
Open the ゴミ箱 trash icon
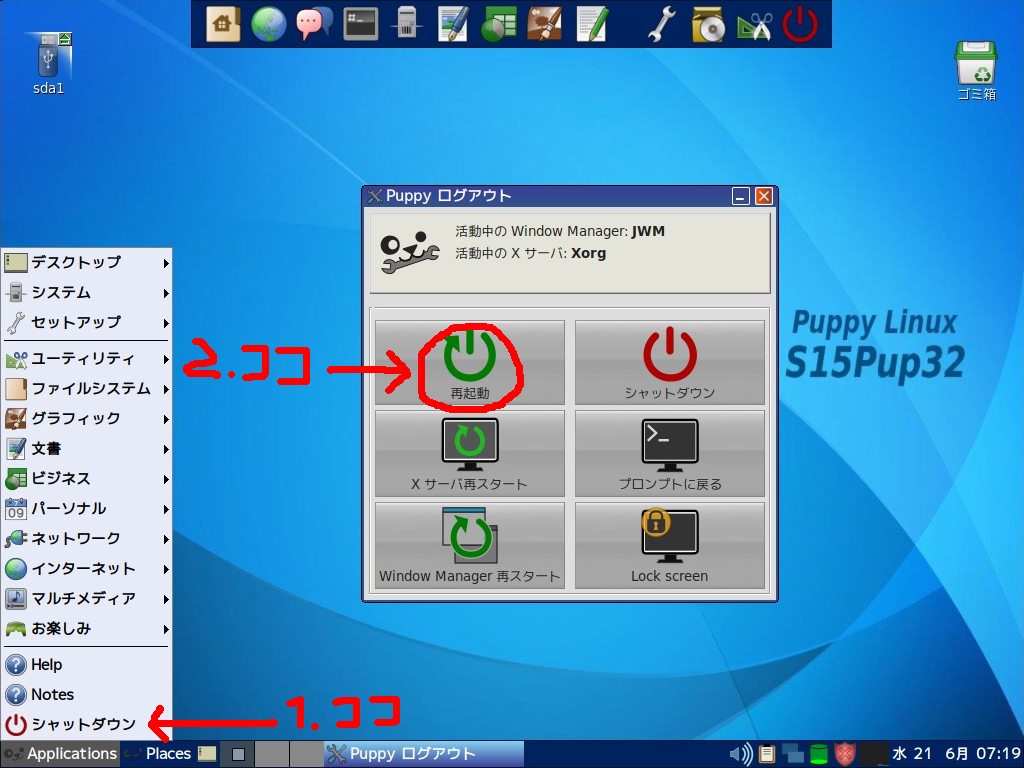(x=976, y=71)
